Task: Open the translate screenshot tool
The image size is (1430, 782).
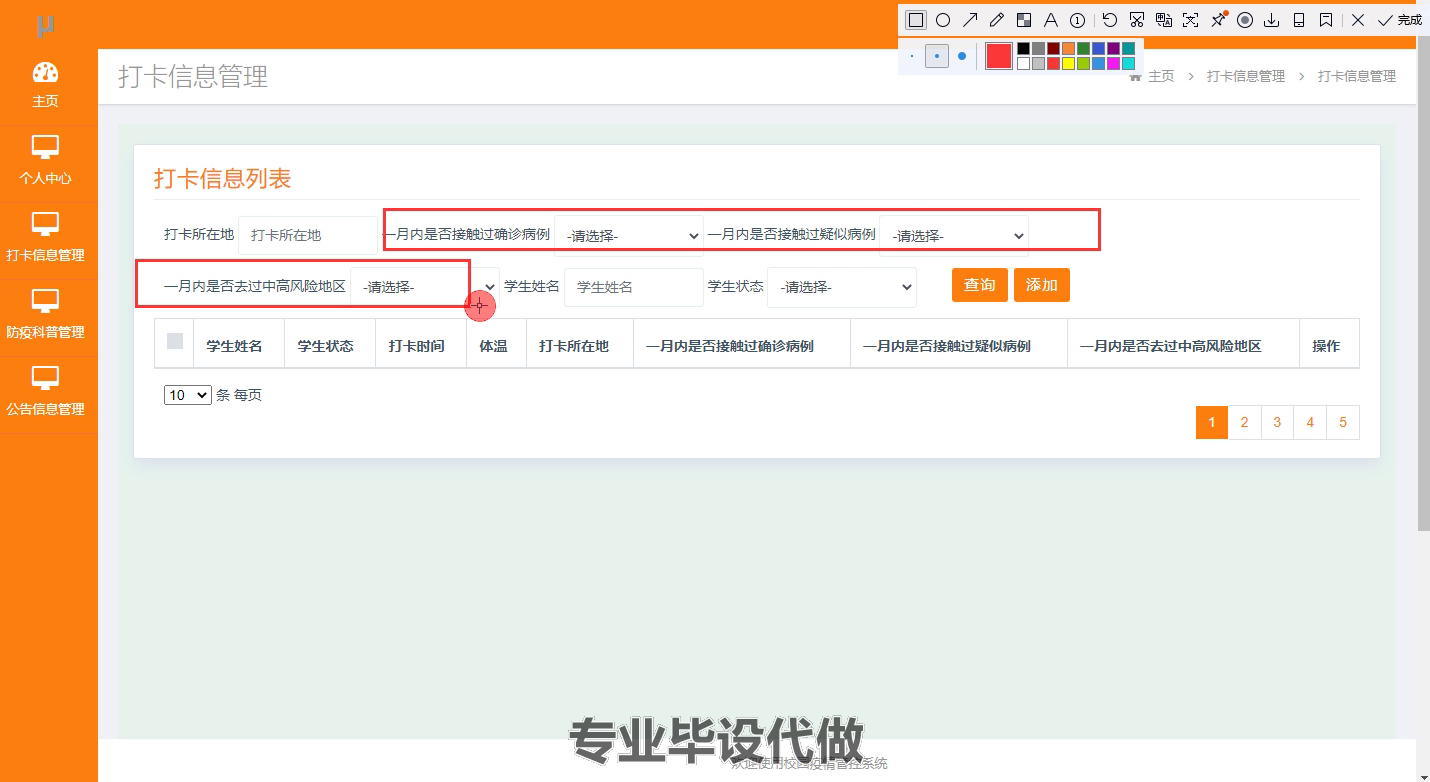Action: pyautogui.click(x=1164, y=20)
